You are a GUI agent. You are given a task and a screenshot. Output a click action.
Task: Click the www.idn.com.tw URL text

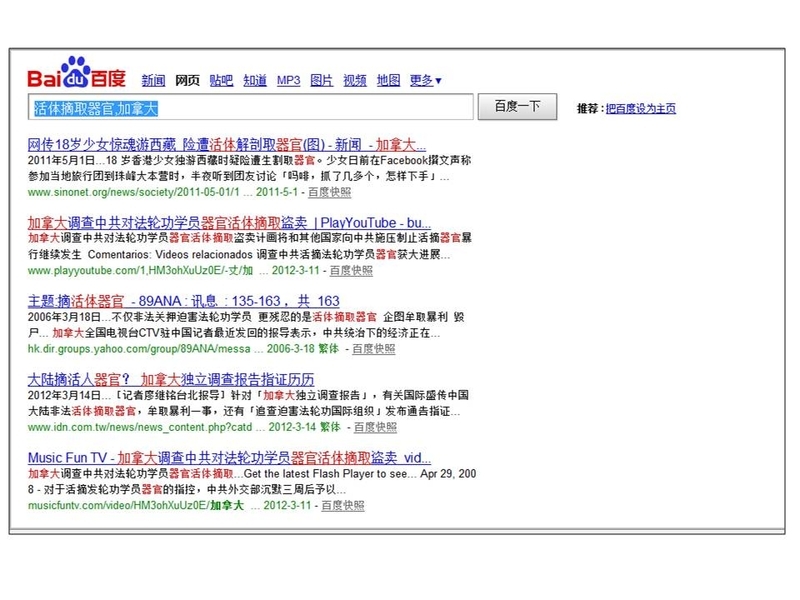tap(140, 427)
